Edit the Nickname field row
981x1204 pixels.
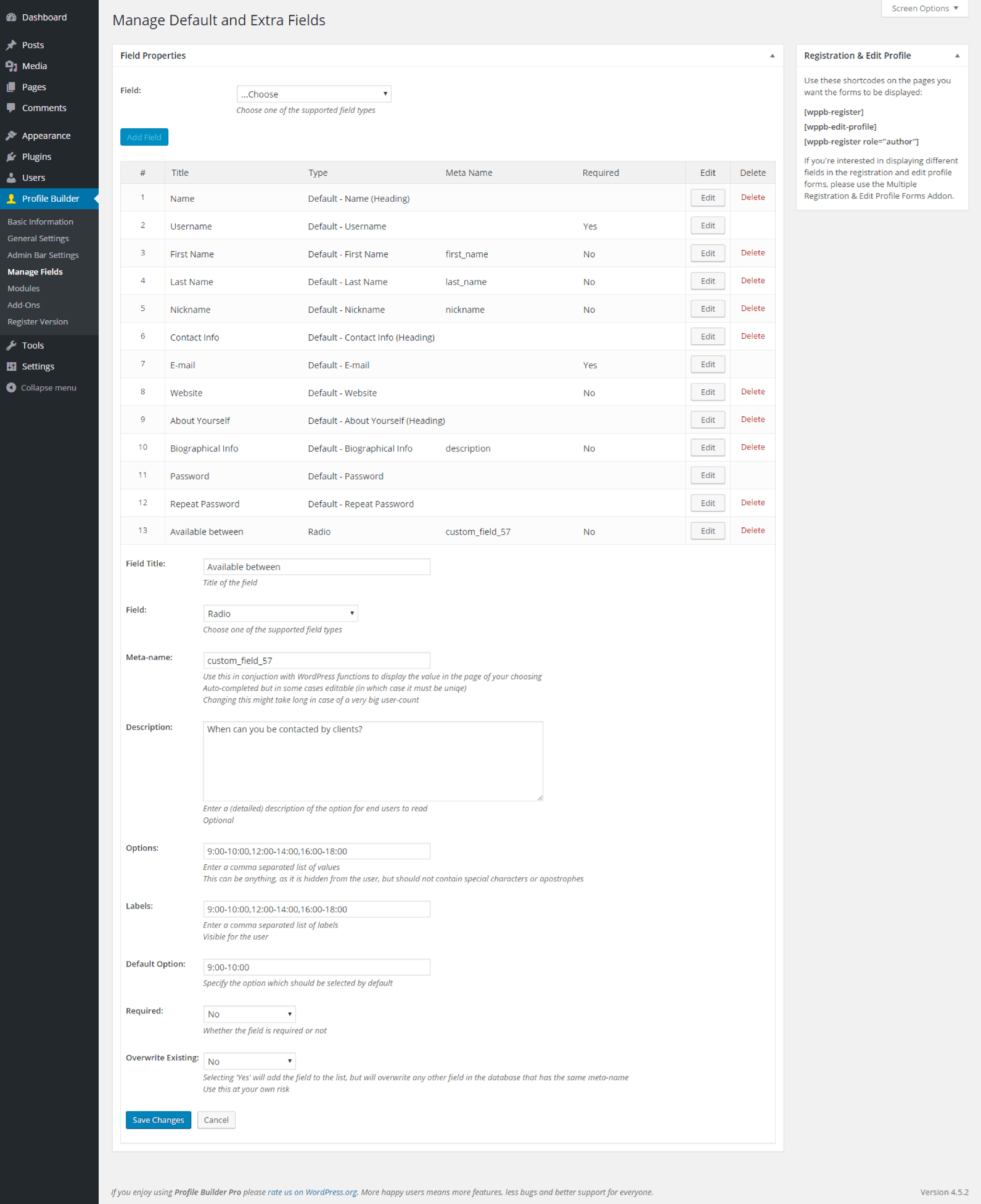coord(708,309)
